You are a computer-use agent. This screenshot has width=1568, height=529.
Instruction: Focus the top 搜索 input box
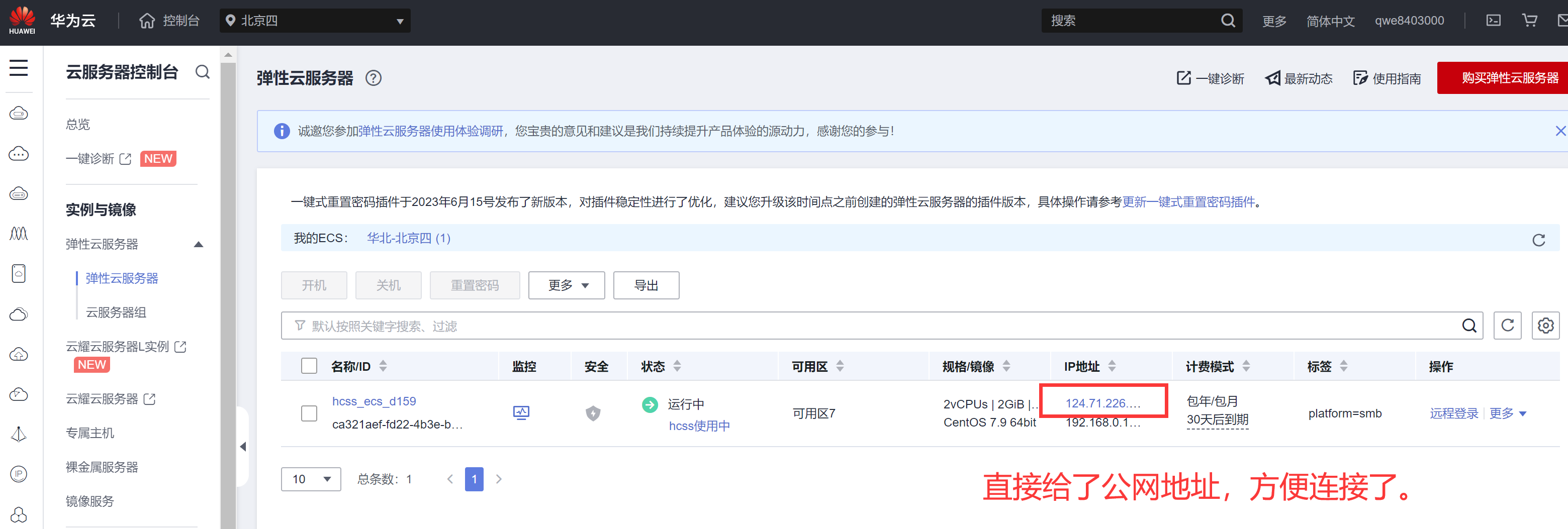tap(1132, 21)
